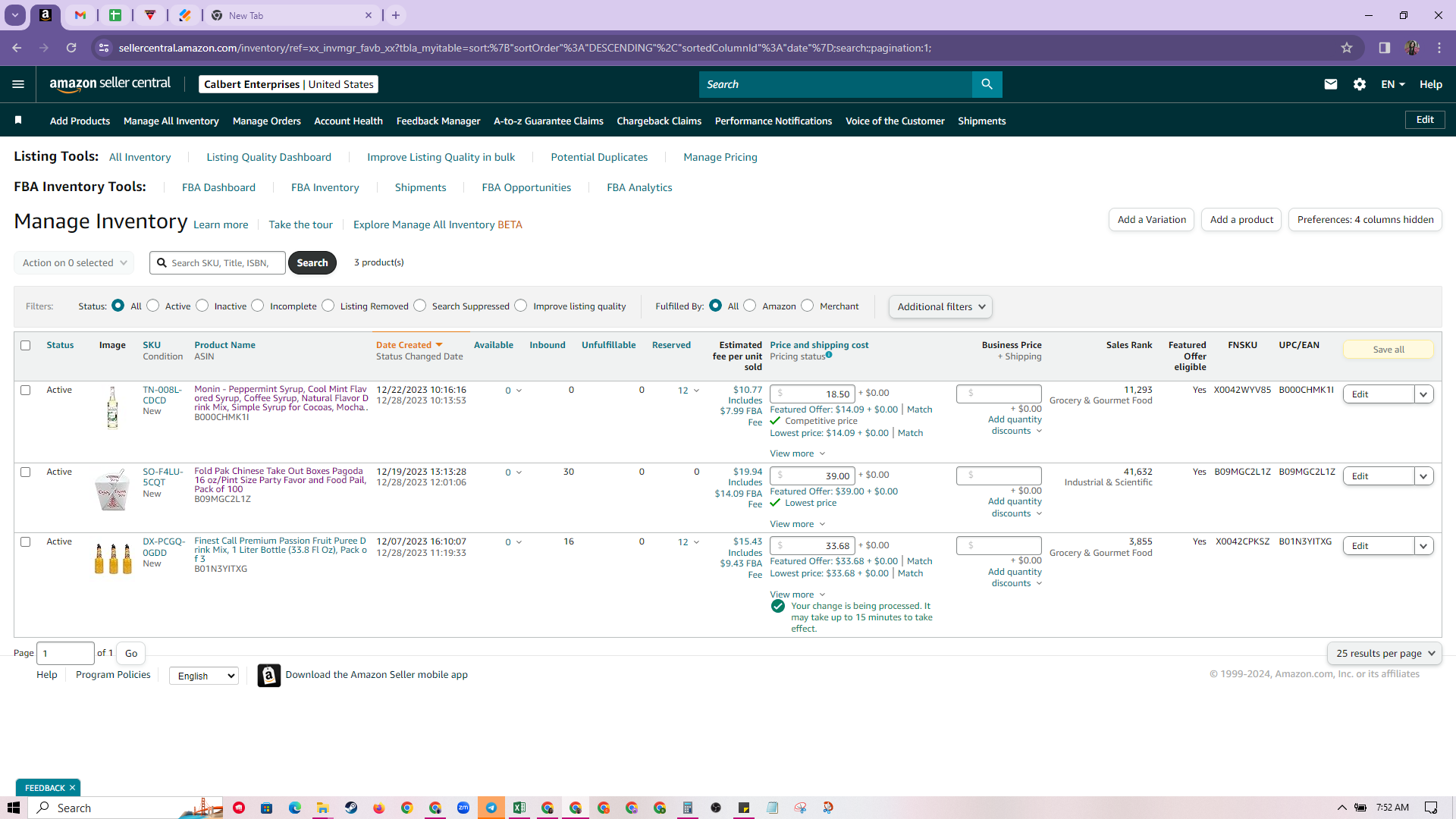Open the messages envelope icon

point(1330,84)
